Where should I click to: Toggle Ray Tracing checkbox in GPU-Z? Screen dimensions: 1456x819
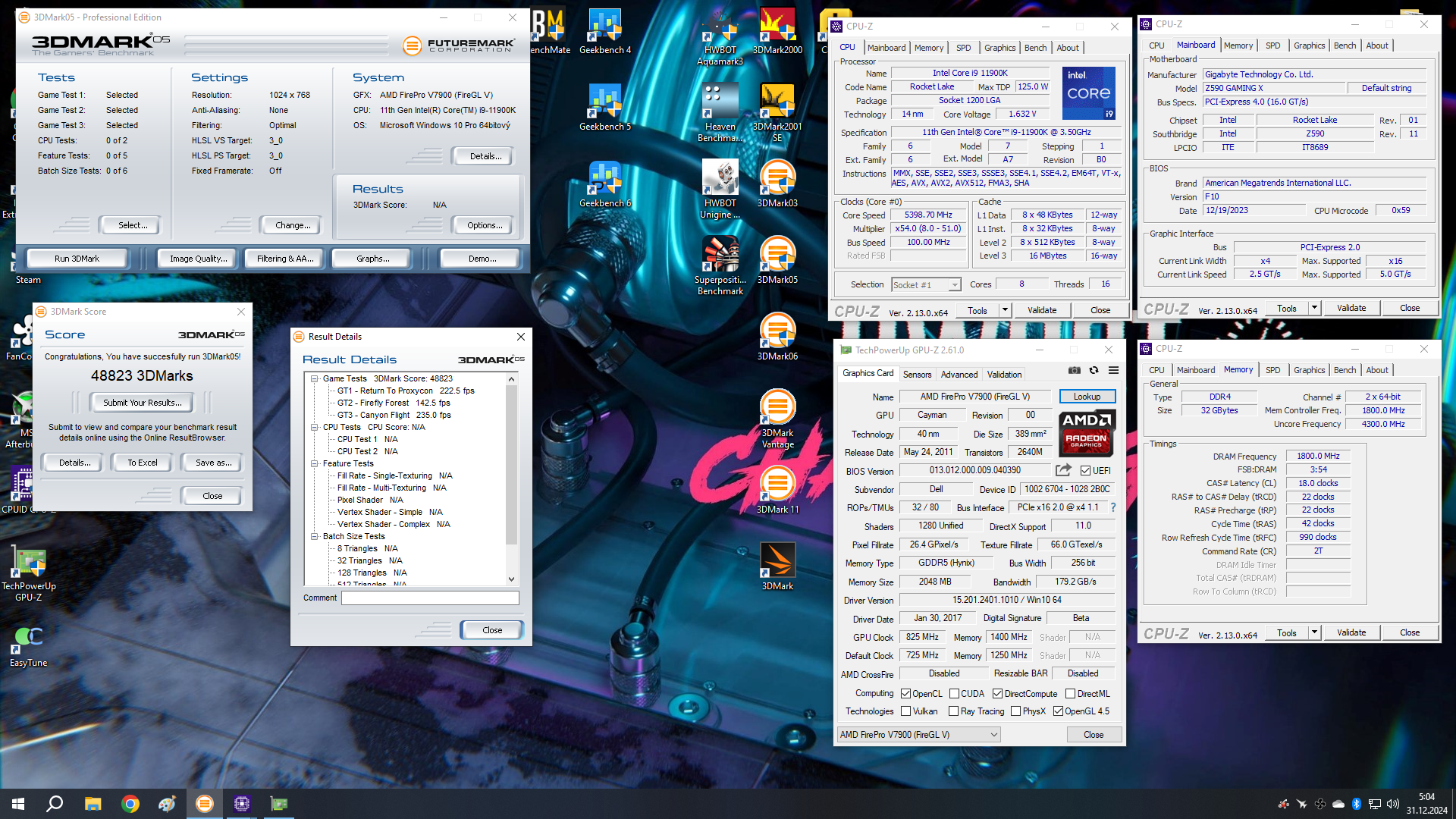[953, 711]
